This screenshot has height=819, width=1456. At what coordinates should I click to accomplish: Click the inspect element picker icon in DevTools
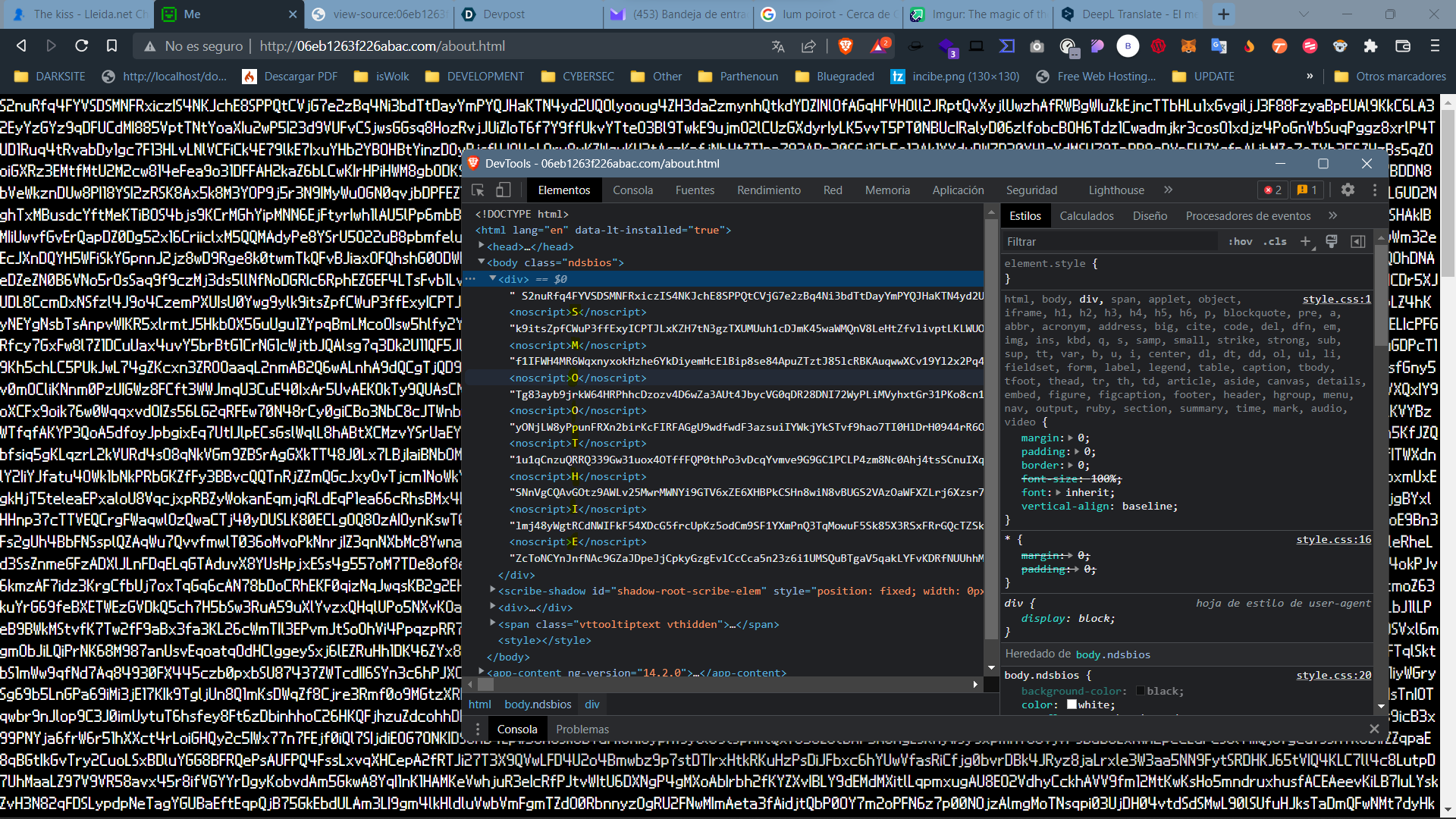[x=478, y=190]
